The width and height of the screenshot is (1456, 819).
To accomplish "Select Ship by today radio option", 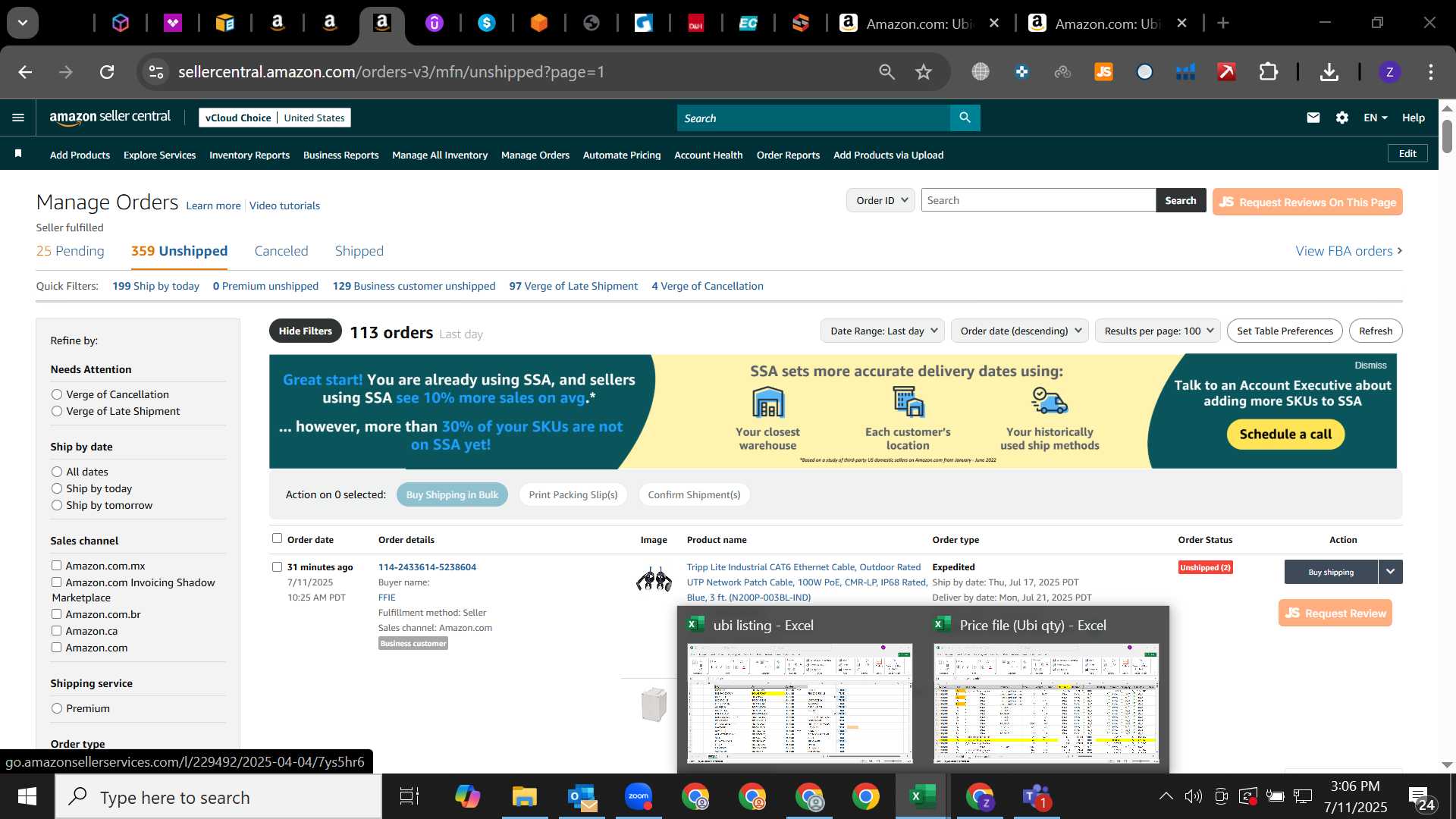I will [x=57, y=488].
